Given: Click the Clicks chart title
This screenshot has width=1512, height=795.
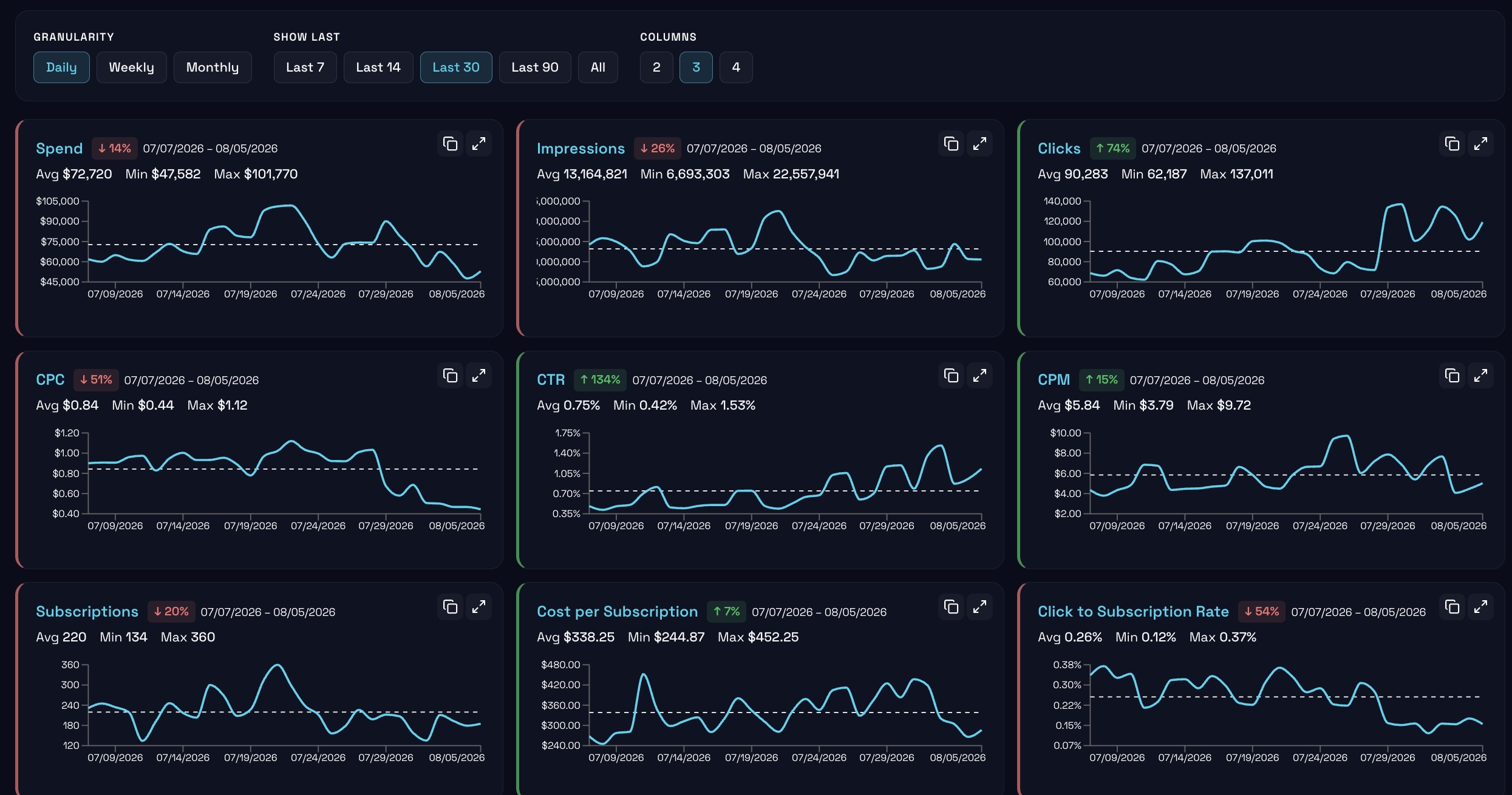Looking at the screenshot, I should pyautogui.click(x=1059, y=149).
